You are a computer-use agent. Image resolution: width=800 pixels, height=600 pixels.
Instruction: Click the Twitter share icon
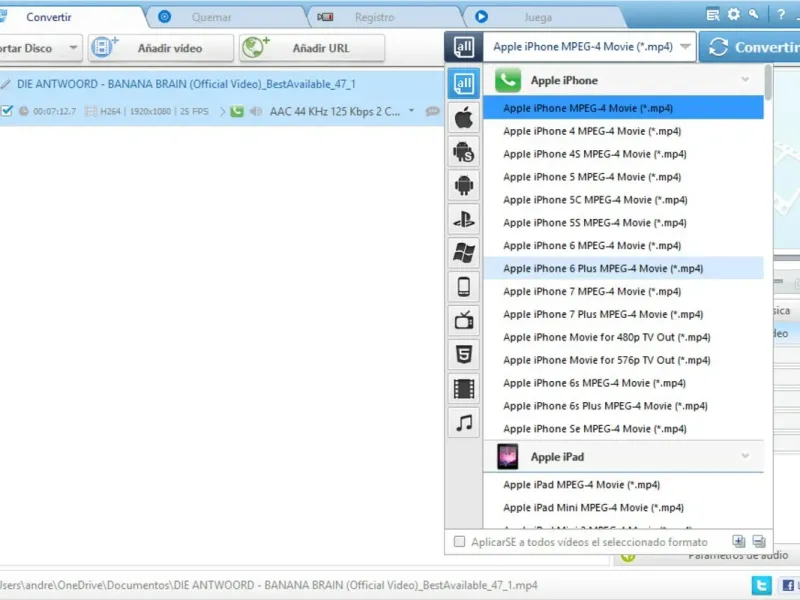(761, 585)
